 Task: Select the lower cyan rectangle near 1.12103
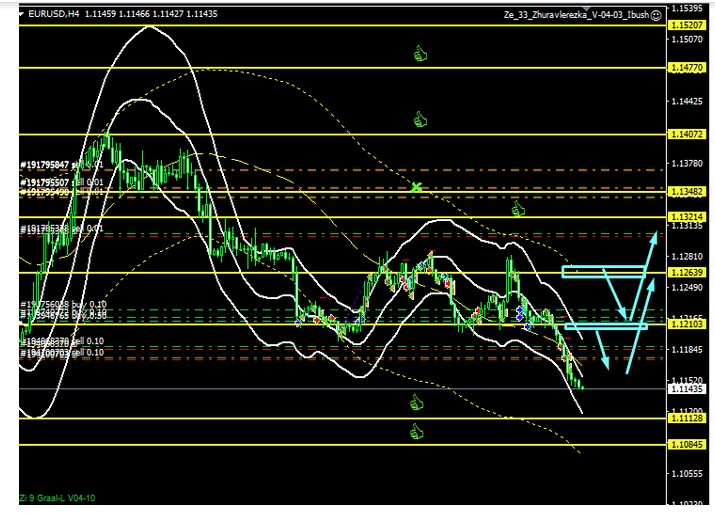pos(606,325)
